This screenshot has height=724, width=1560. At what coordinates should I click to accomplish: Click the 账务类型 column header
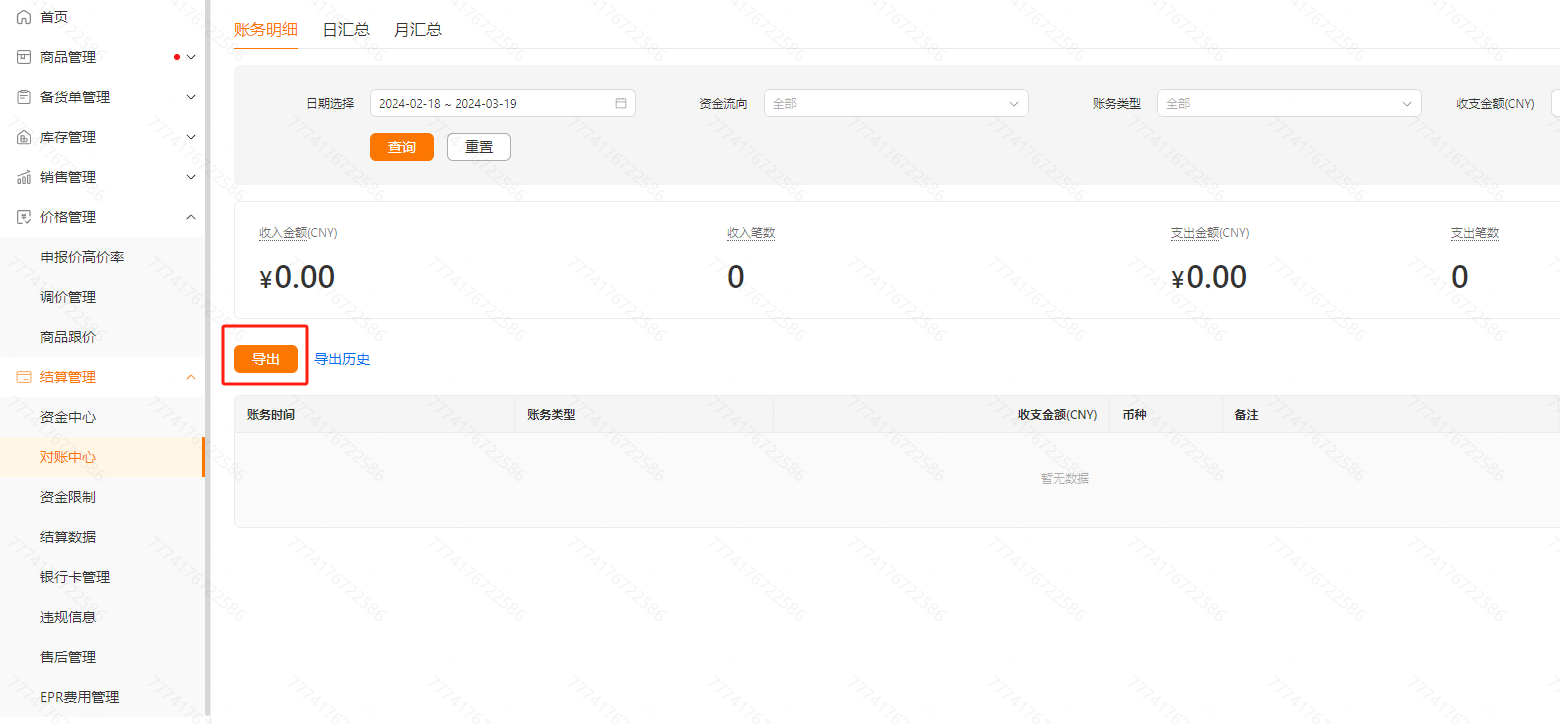551,414
